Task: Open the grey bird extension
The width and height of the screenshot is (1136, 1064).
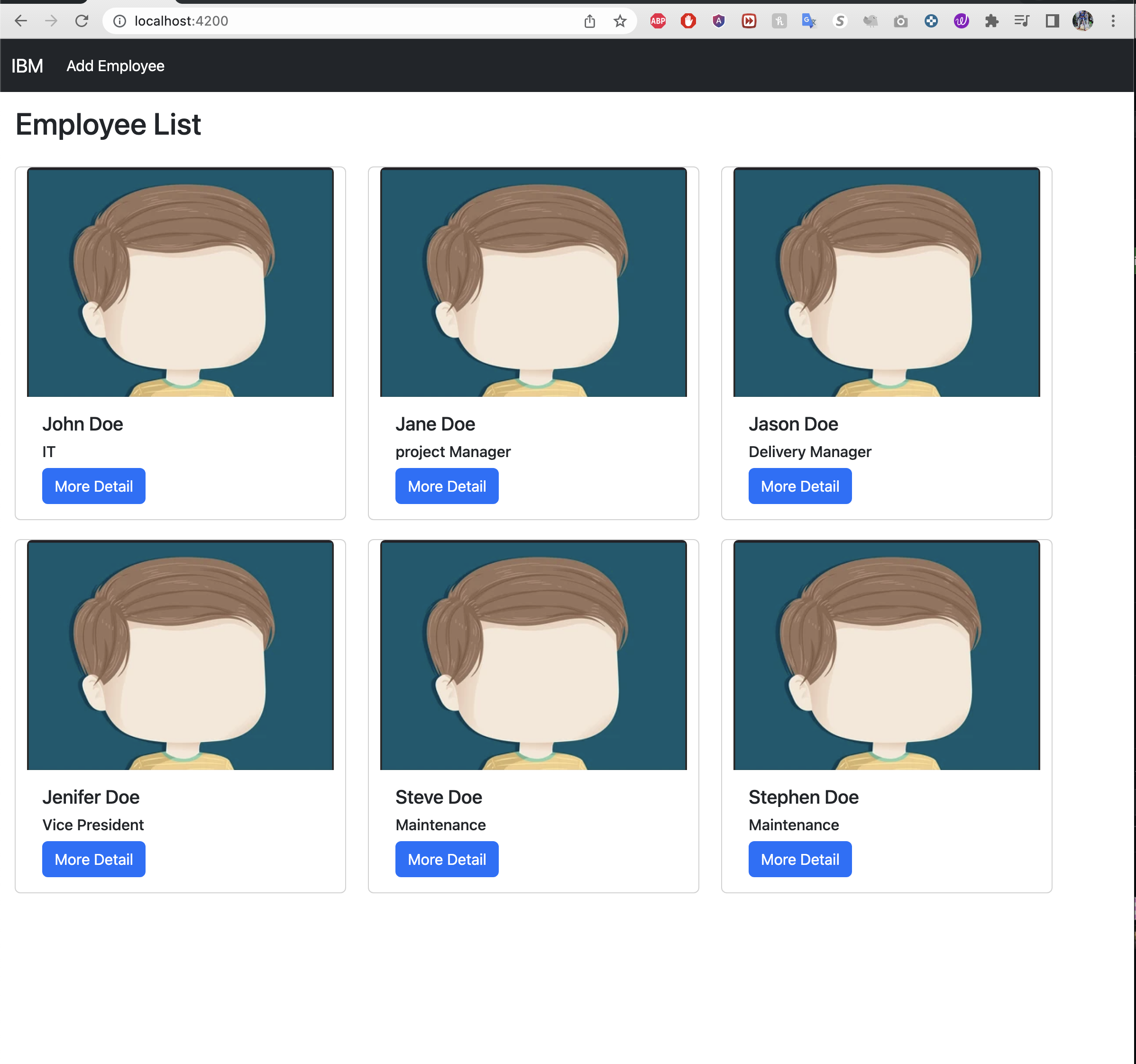Action: [870, 21]
